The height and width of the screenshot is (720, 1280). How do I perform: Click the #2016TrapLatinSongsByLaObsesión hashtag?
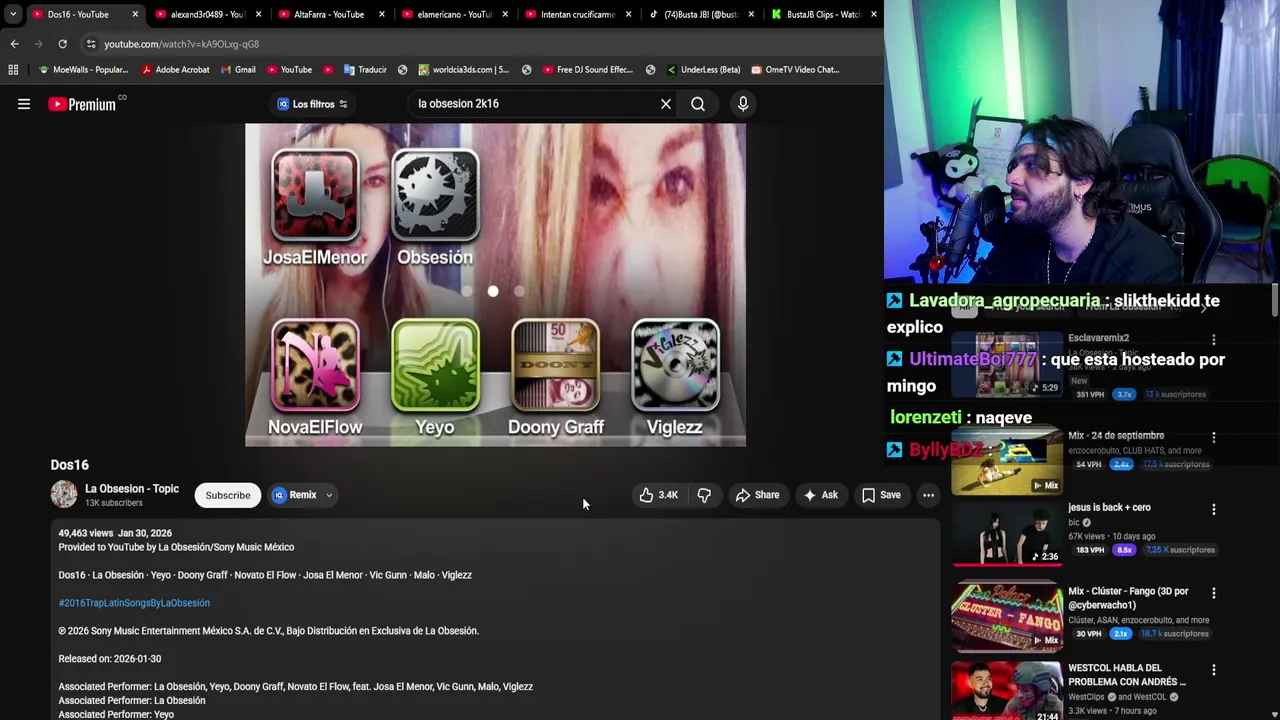pyautogui.click(x=134, y=603)
